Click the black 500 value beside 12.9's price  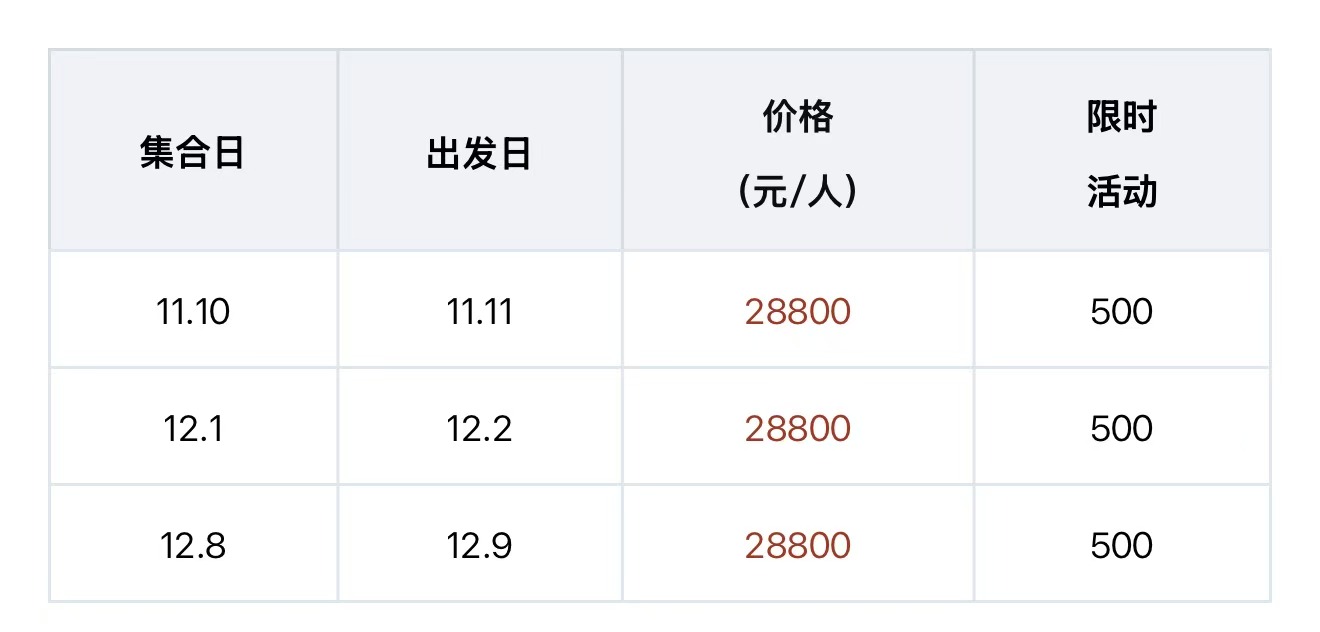(1122, 546)
